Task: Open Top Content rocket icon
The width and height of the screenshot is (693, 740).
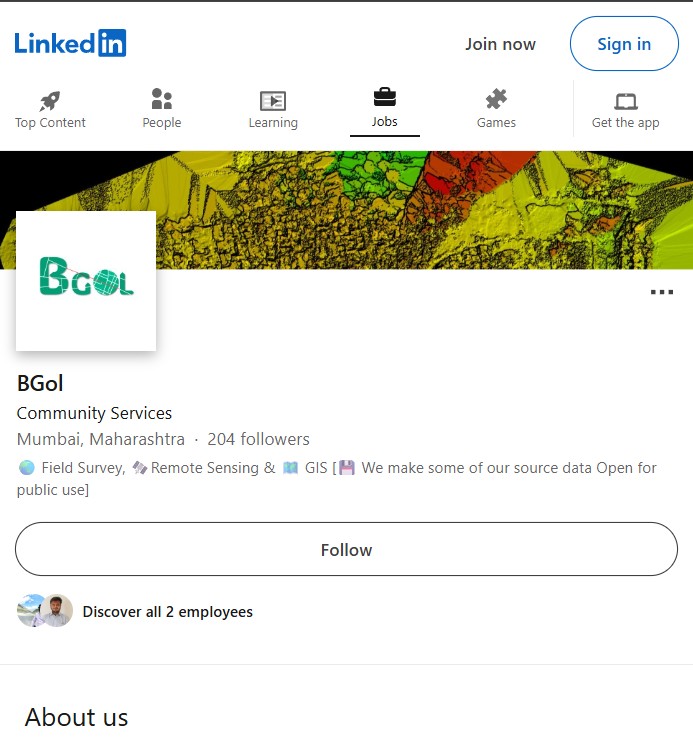Action: point(50,100)
